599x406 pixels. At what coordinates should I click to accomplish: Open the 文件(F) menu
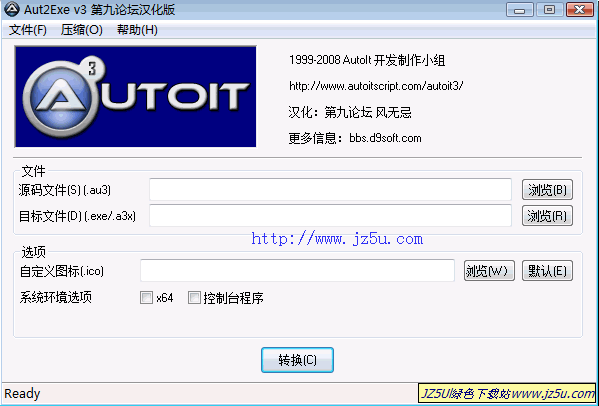(28, 30)
